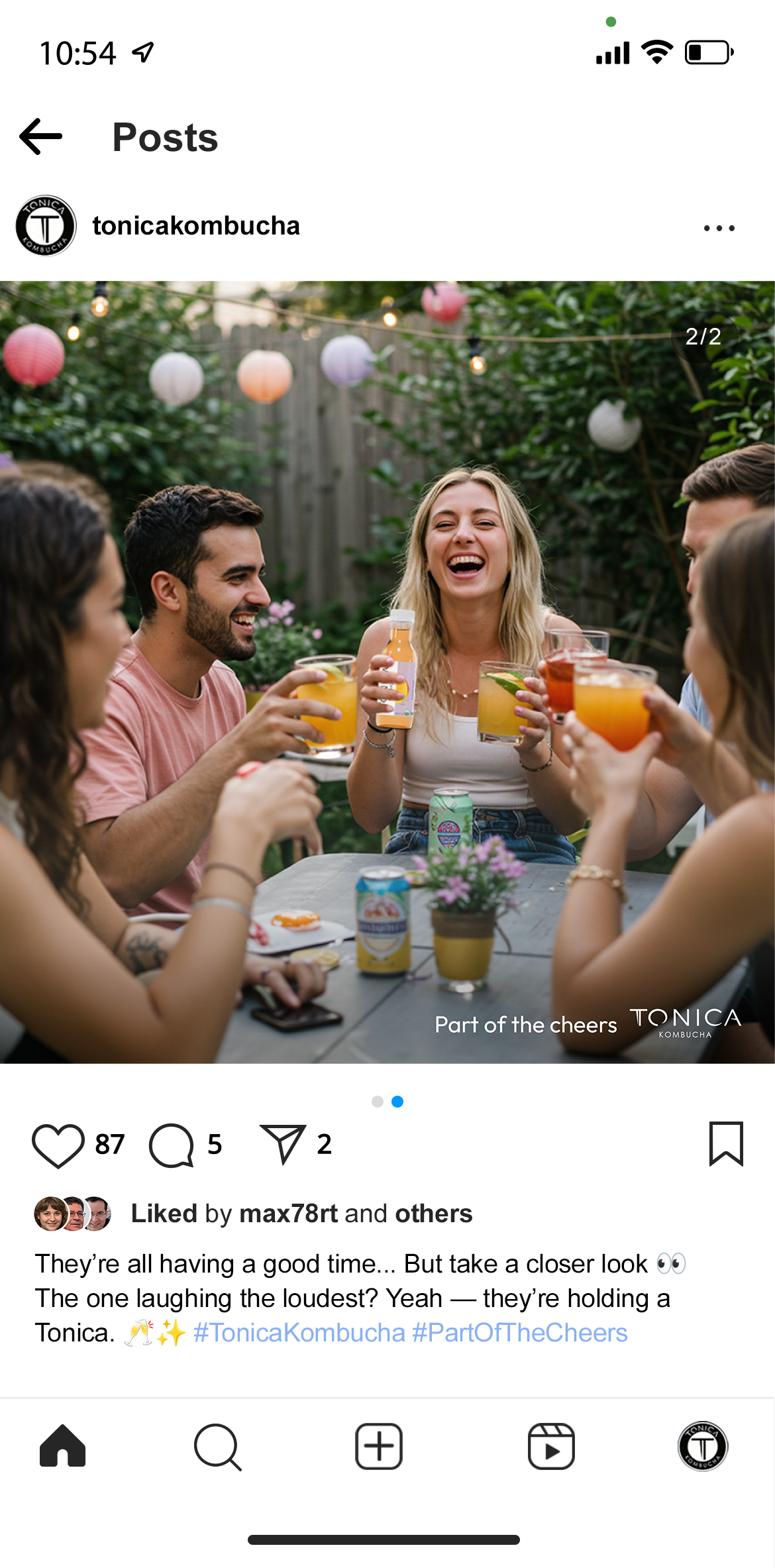The height and width of the screenshot is (1568, 775).
Task: Share the post via paper plane icon
Action: pos(283,1144)
